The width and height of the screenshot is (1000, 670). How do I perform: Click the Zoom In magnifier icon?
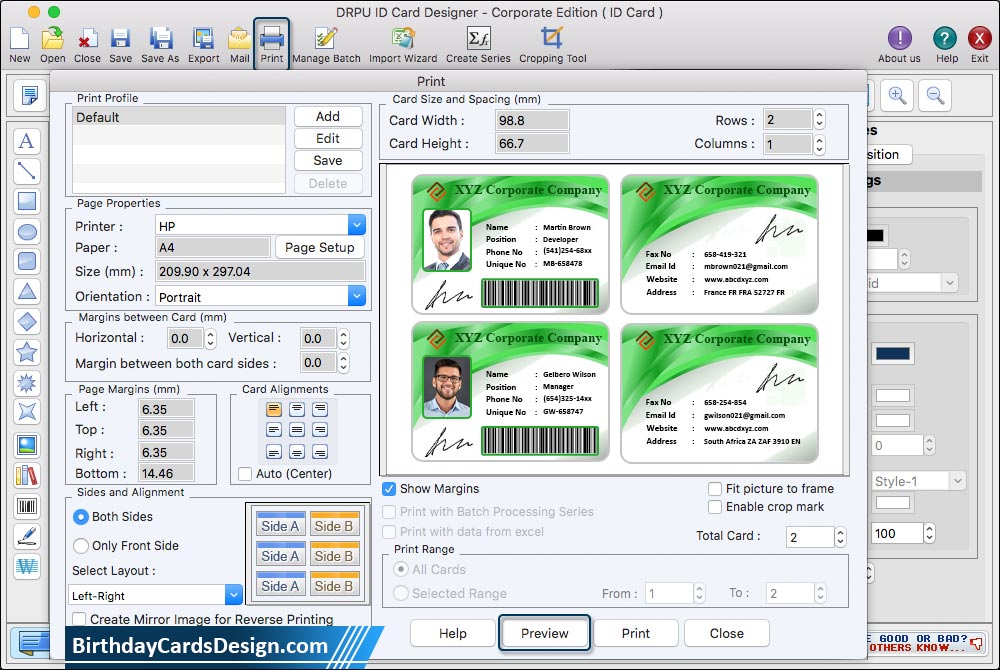(x=897, y=96)
